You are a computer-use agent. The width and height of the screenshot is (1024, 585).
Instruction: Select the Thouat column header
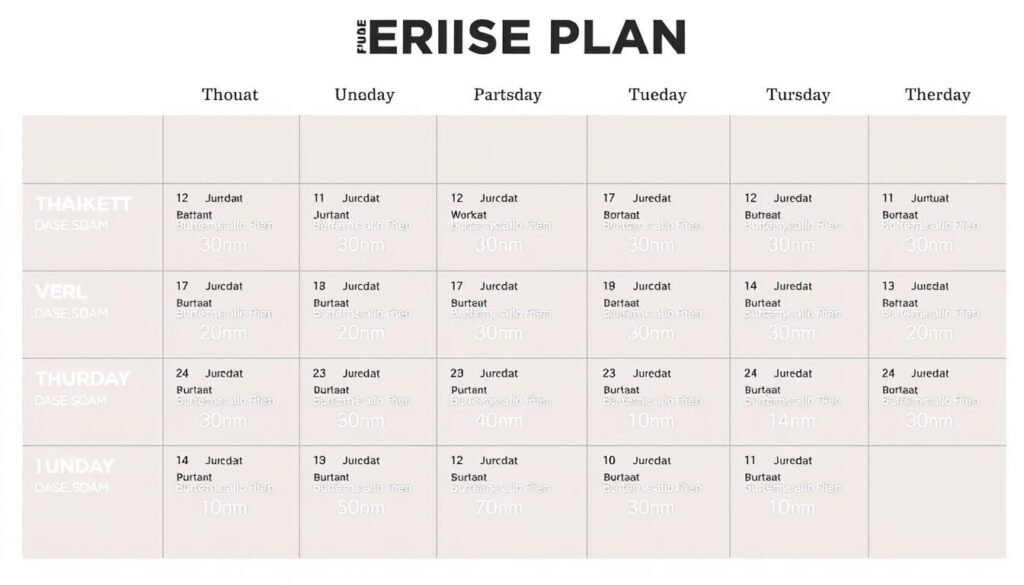(230, 95)
